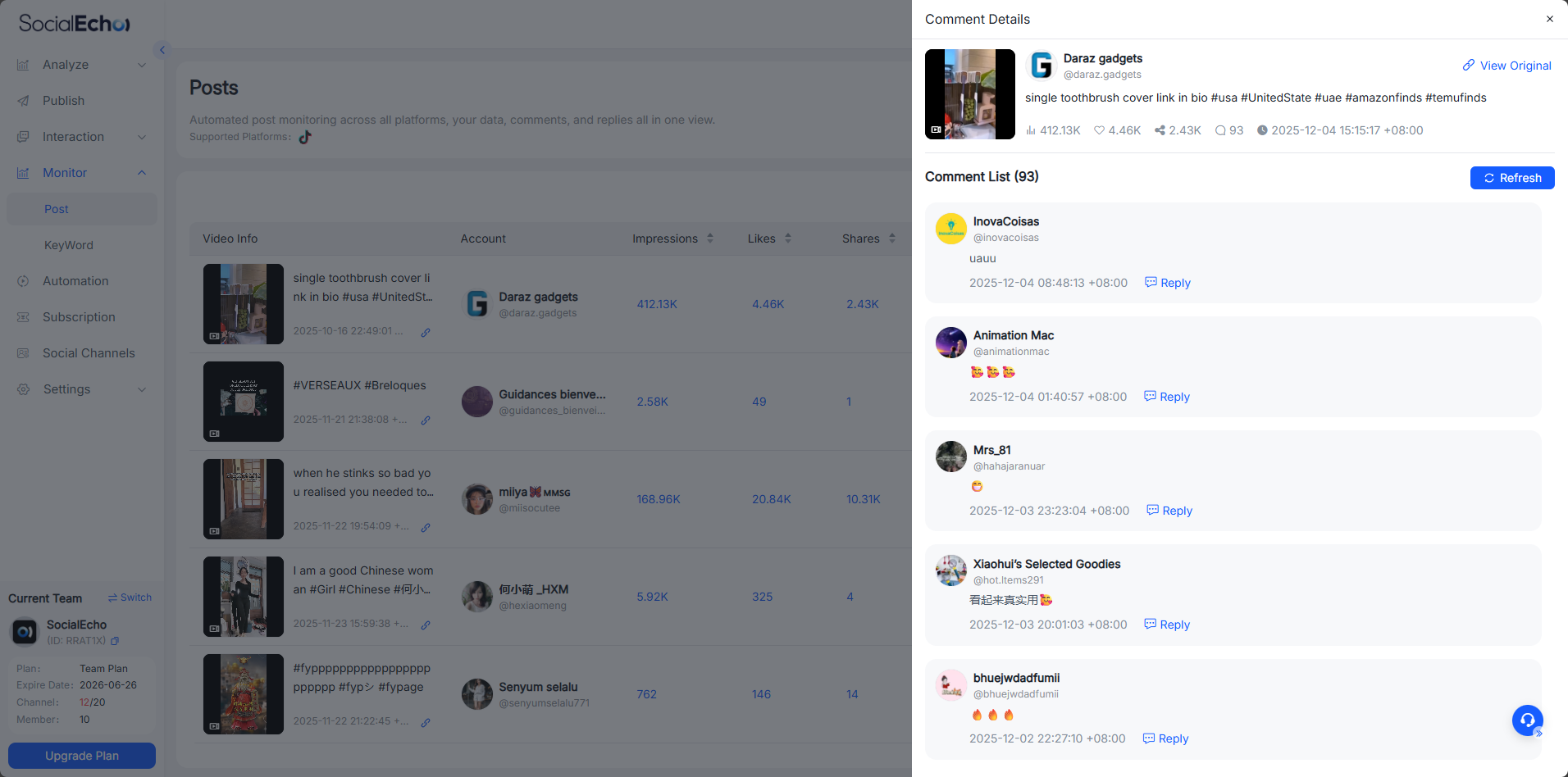Open link icon for 'when he stinks' post
The image size is (1568, 777).
tap(426, 528)
